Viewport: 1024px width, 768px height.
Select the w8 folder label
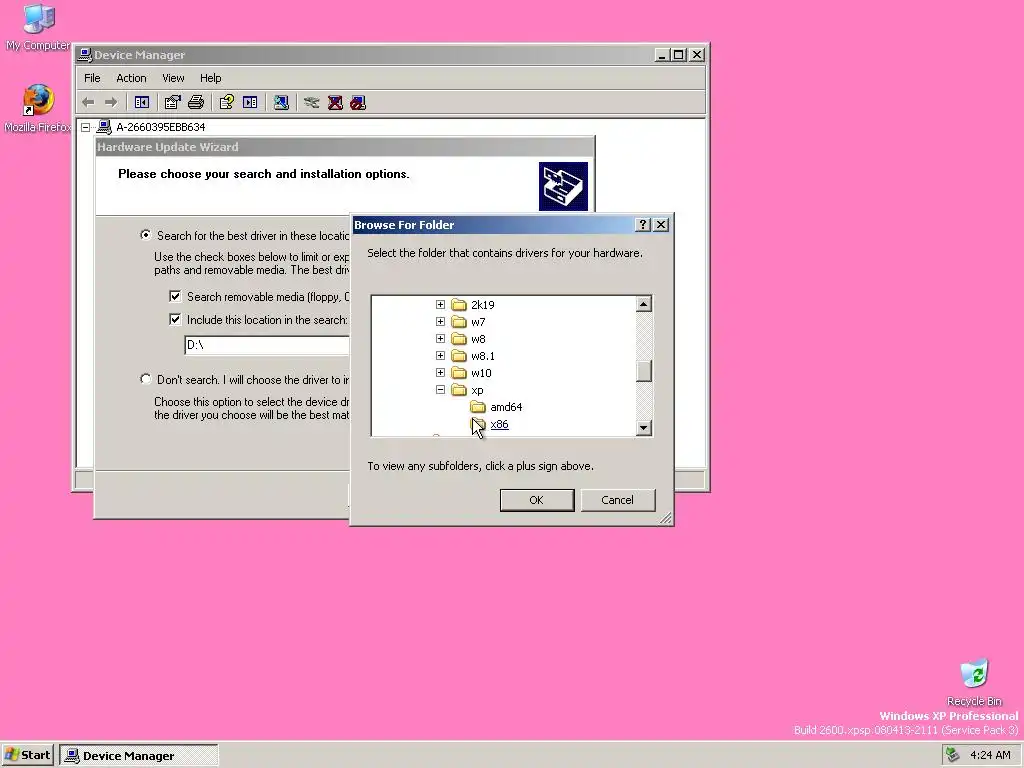point(478,339)
